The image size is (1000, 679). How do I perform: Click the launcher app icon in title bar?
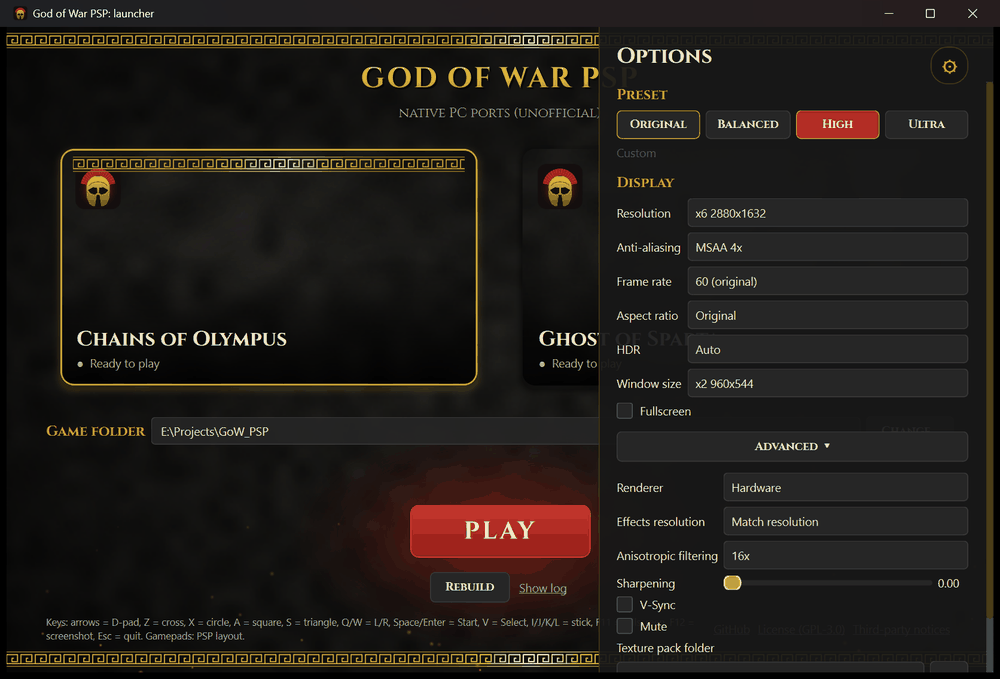[x=20, y=13]
